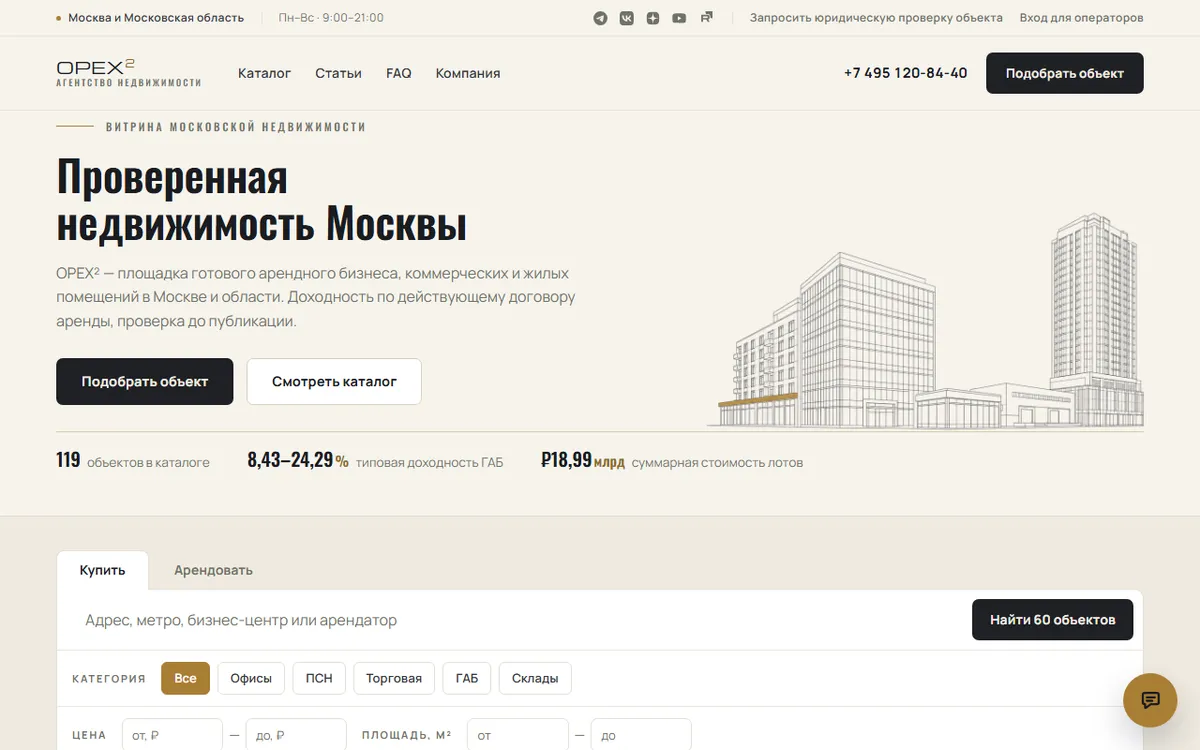Click Подобрать объект in the header
This screenshot has height=750, width=1200.
1064,73
